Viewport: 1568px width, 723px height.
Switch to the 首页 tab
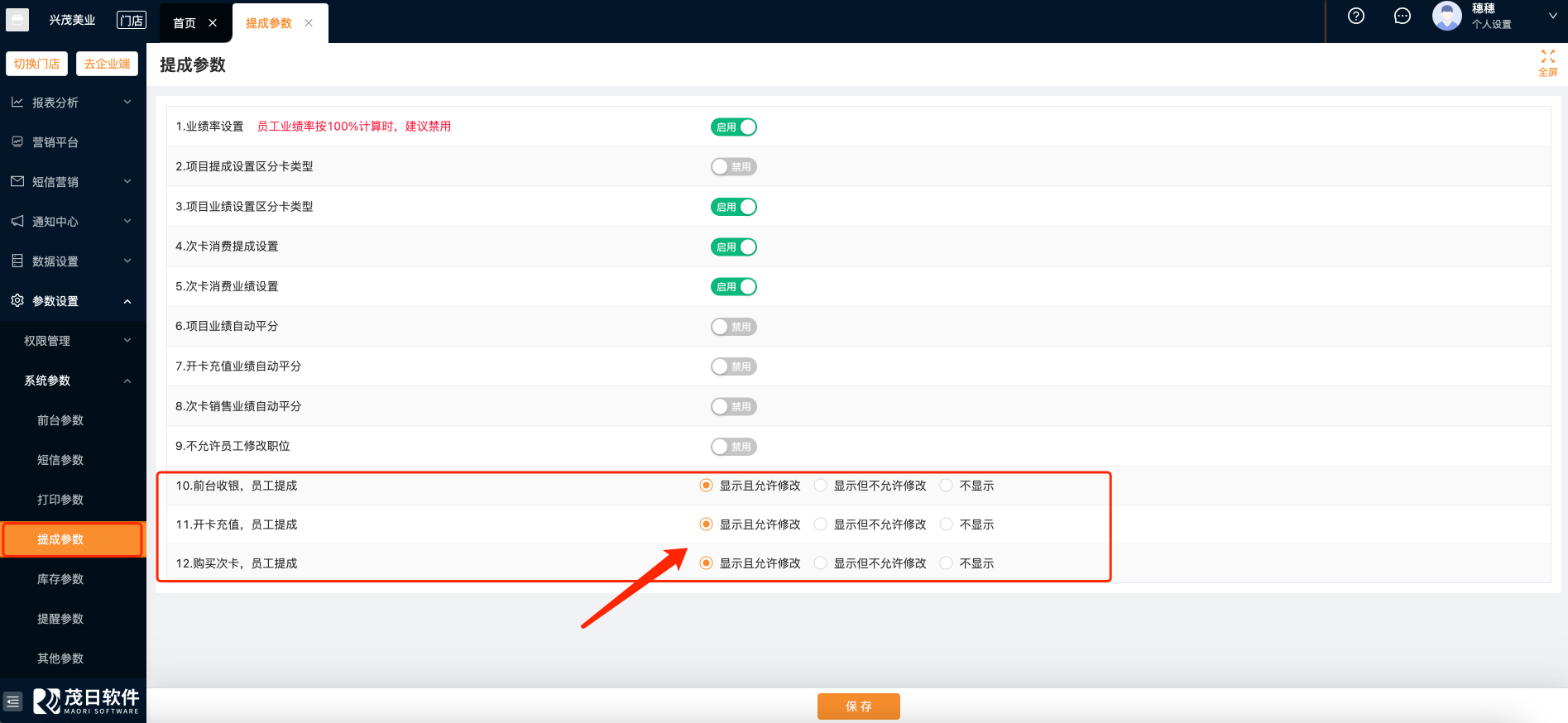point(185,23)
